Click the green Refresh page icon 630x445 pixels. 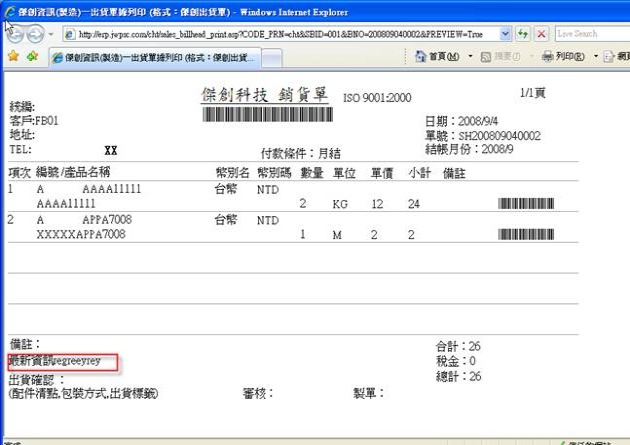tap(522, 33)
